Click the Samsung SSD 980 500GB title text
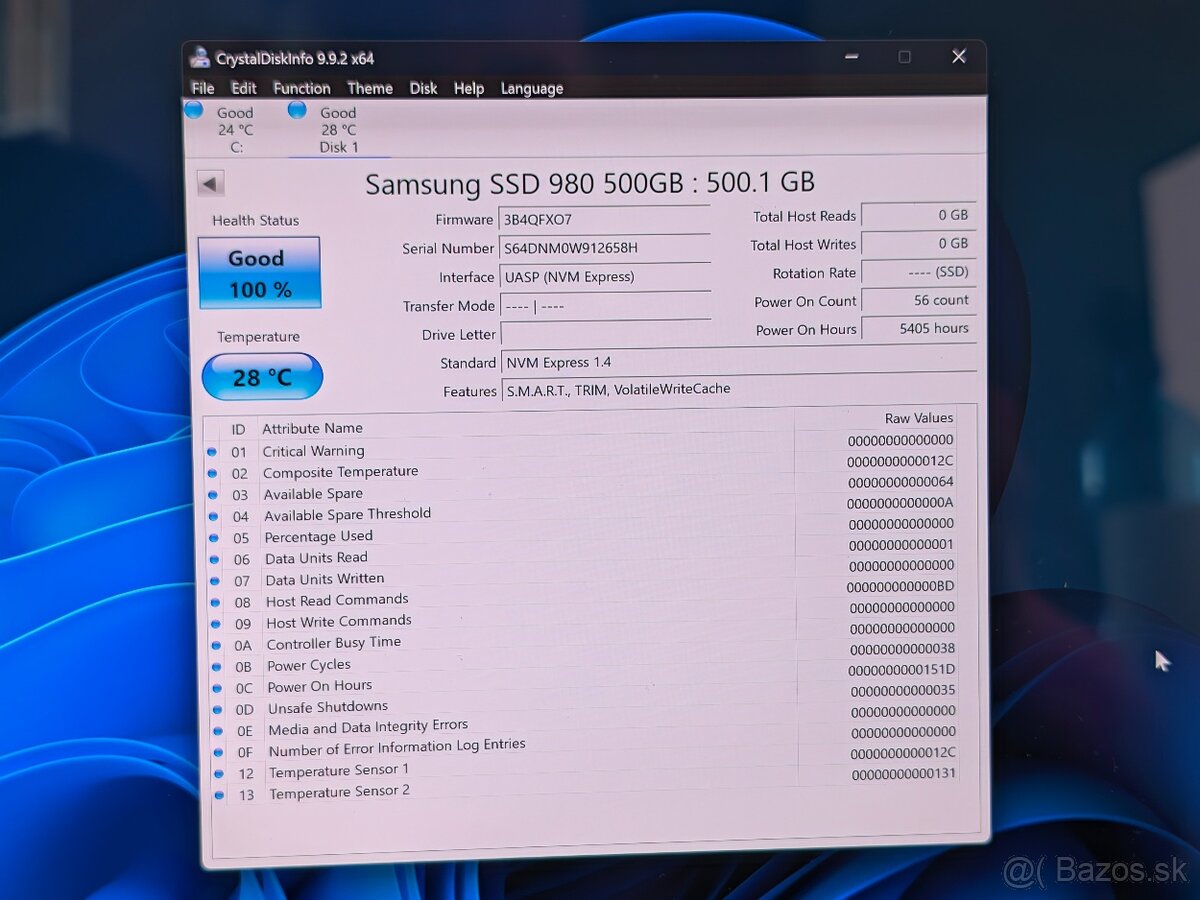Image resolution: width=1200 pixels, height=900 pixels. click(590, 183)
